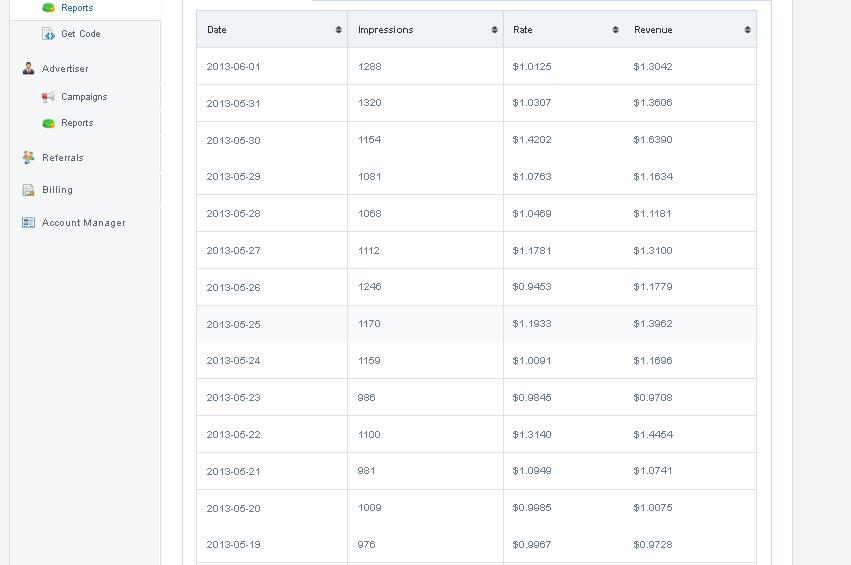The height and width of the screenshot is (565, 851).
Task: Go to Account Manager link
Action: pos(84,223)
